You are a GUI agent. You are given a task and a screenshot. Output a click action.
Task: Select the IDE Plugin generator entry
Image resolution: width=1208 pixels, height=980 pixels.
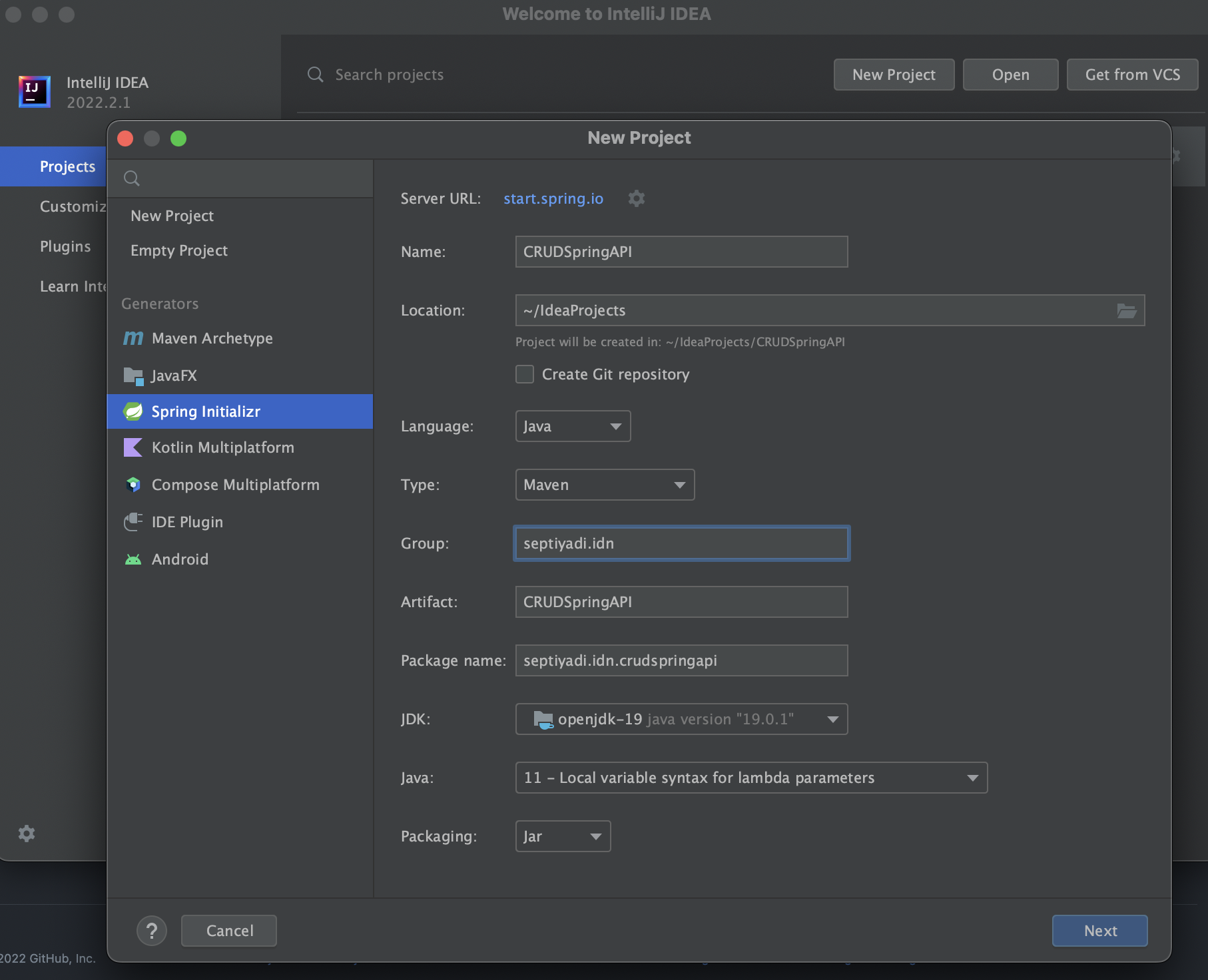pos(240,522)
